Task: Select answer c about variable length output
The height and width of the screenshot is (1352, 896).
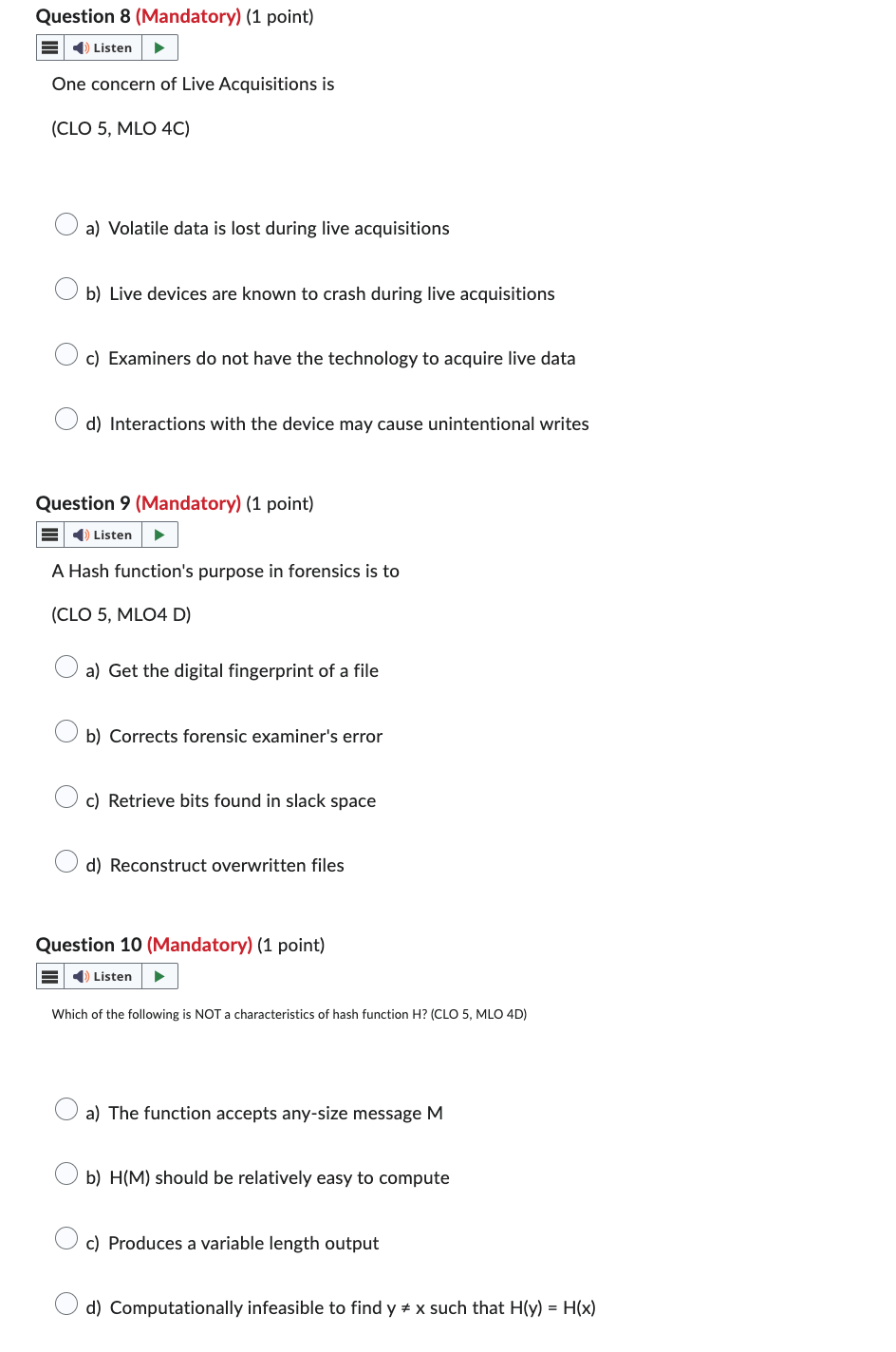Action: [66, 1238]
